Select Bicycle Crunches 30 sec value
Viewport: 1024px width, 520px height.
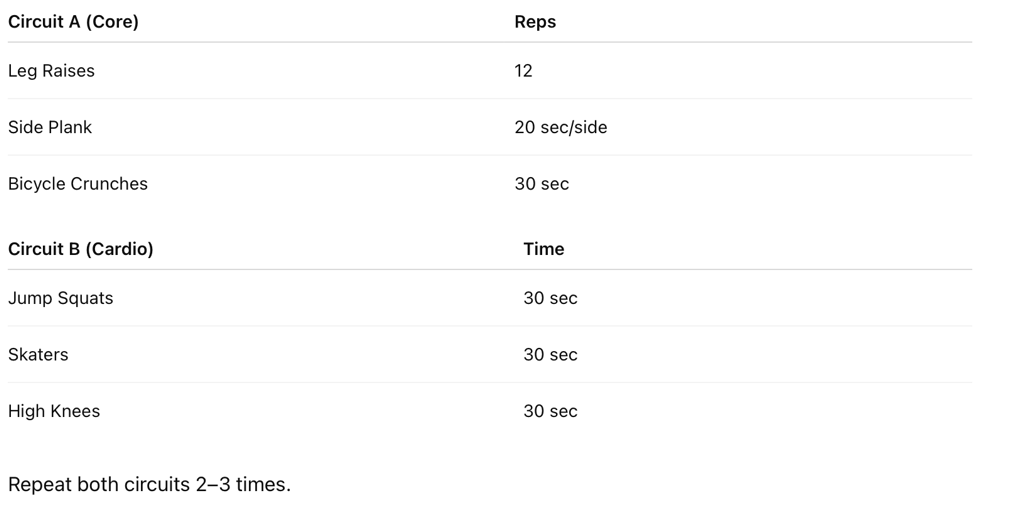point(541,184)
